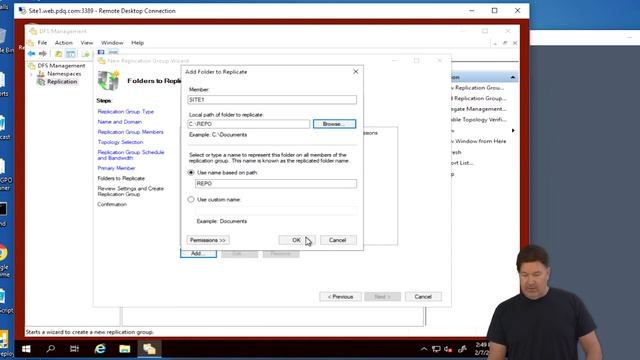Image resolution: width=640 pixels, height=360 pixels.
Task: Click the wizard's Cancel button
Action: (x=423, y=297)
